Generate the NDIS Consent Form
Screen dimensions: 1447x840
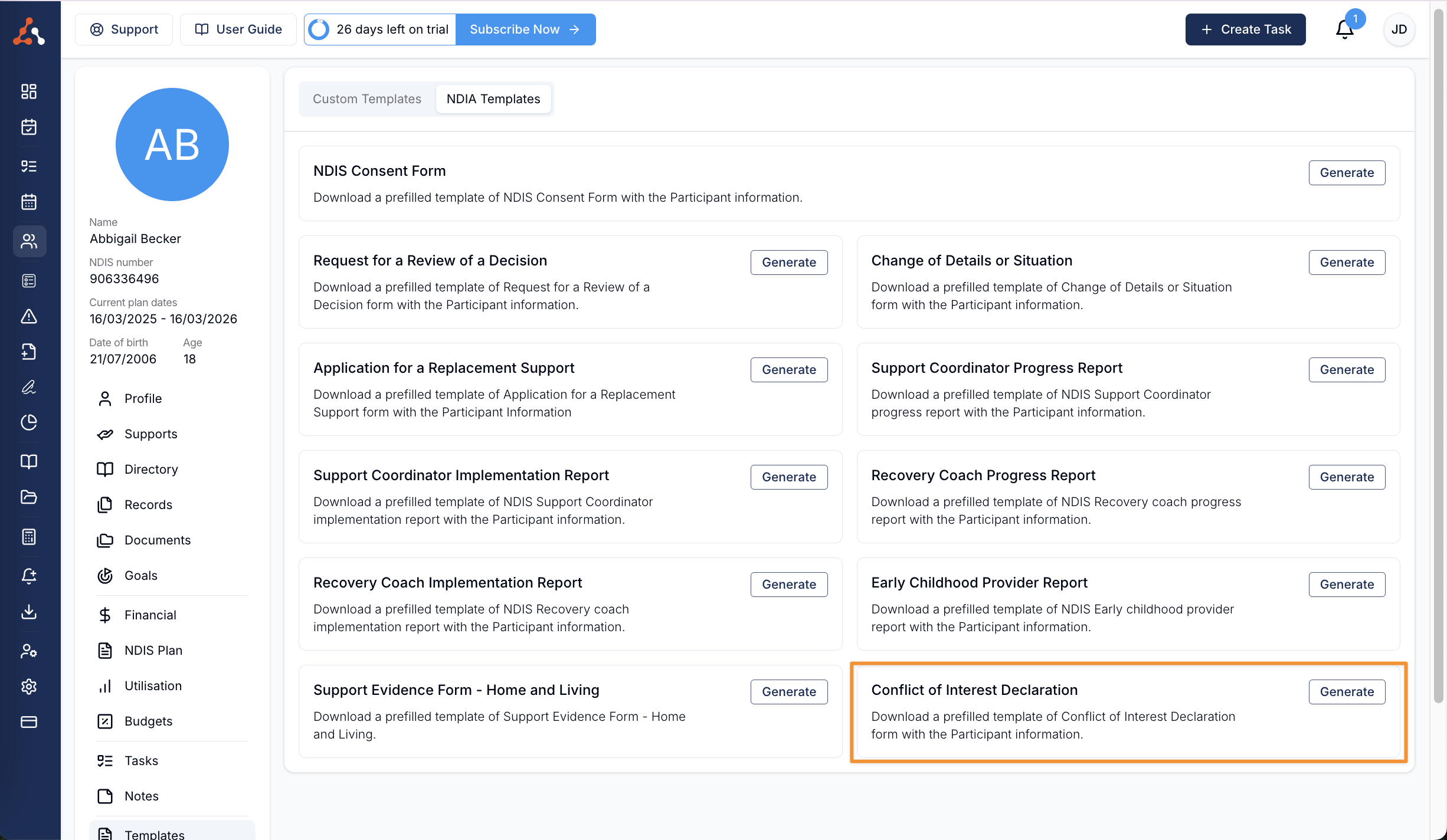click(1346, 173)
